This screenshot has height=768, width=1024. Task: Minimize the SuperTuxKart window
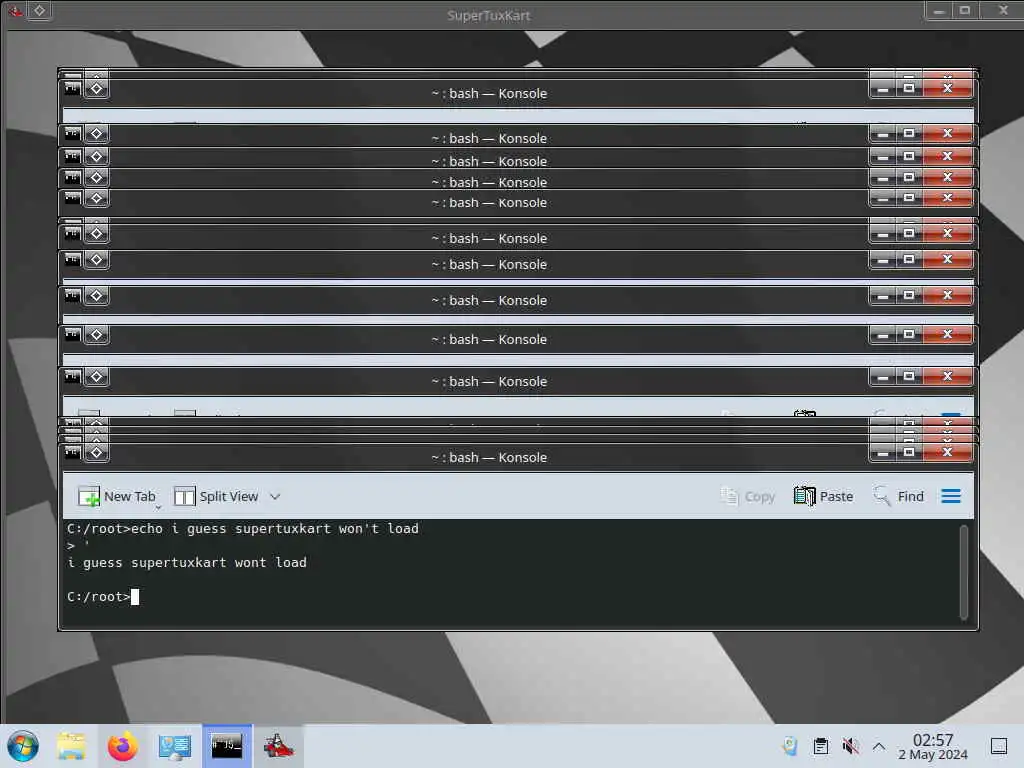(938, 10)
